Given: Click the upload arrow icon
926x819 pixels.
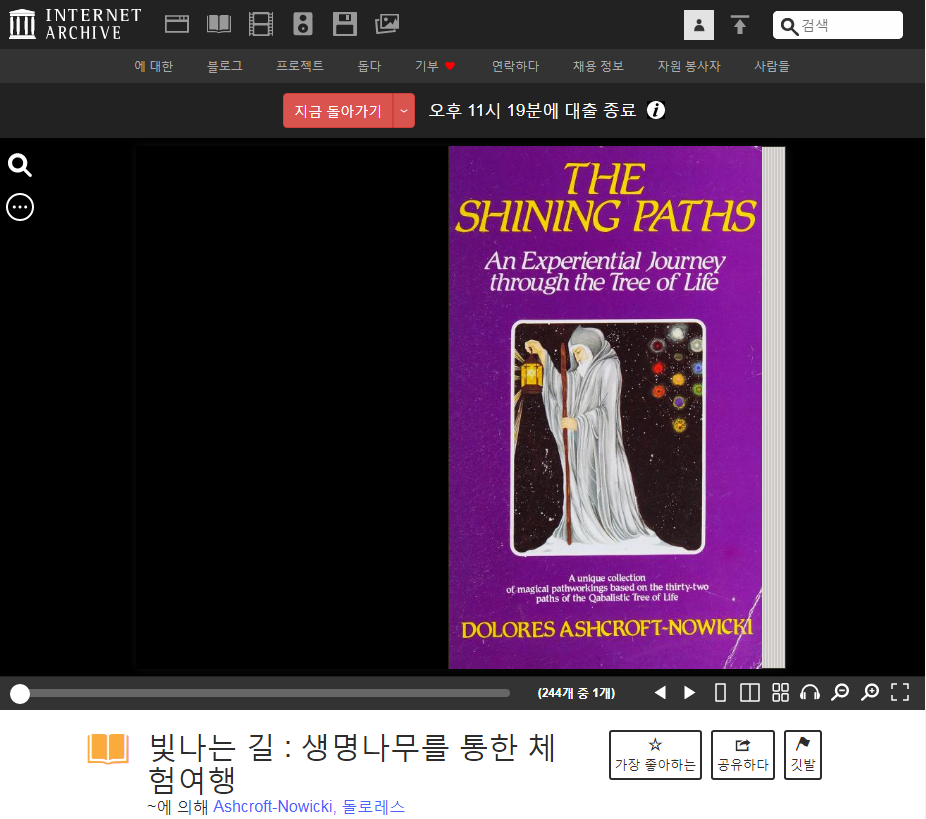Looking at the screenshot, I should pos(739,25).
